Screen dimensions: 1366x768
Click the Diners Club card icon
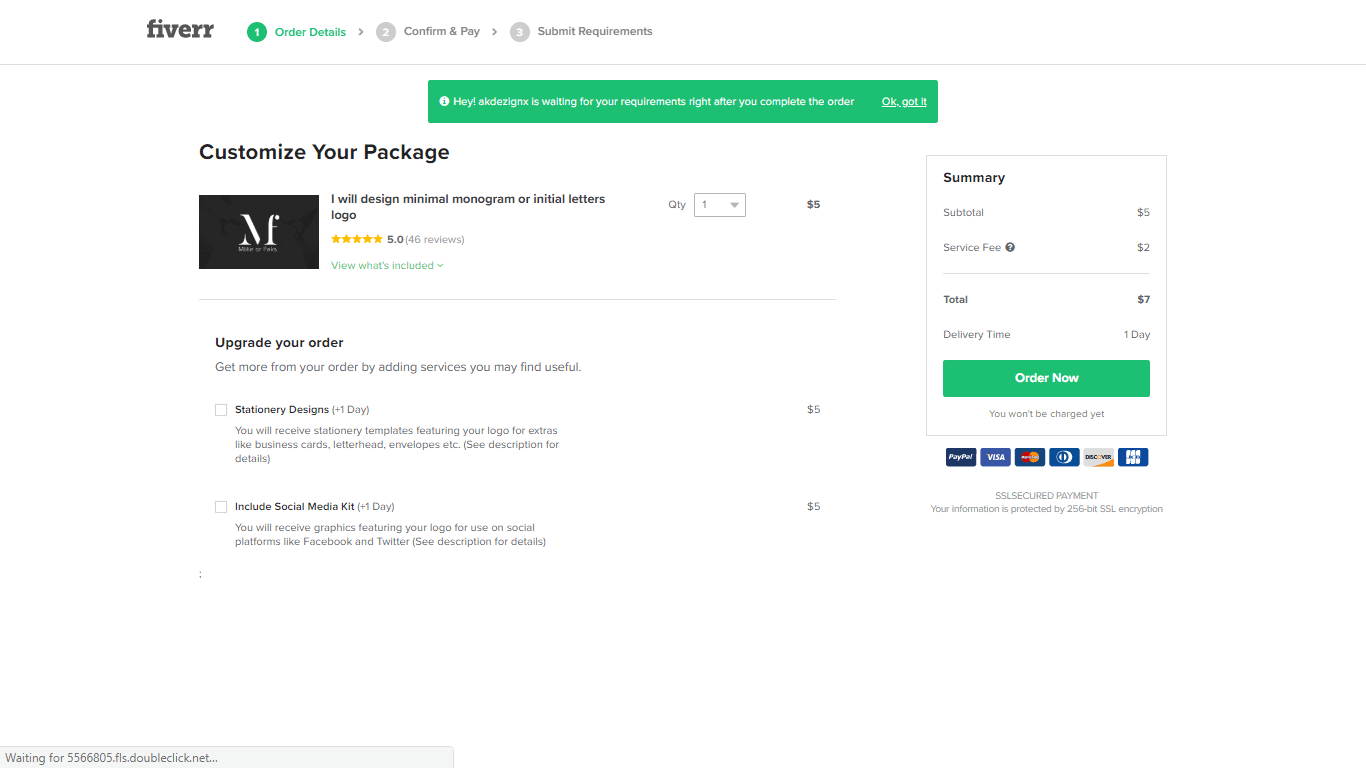(1064, 457)
